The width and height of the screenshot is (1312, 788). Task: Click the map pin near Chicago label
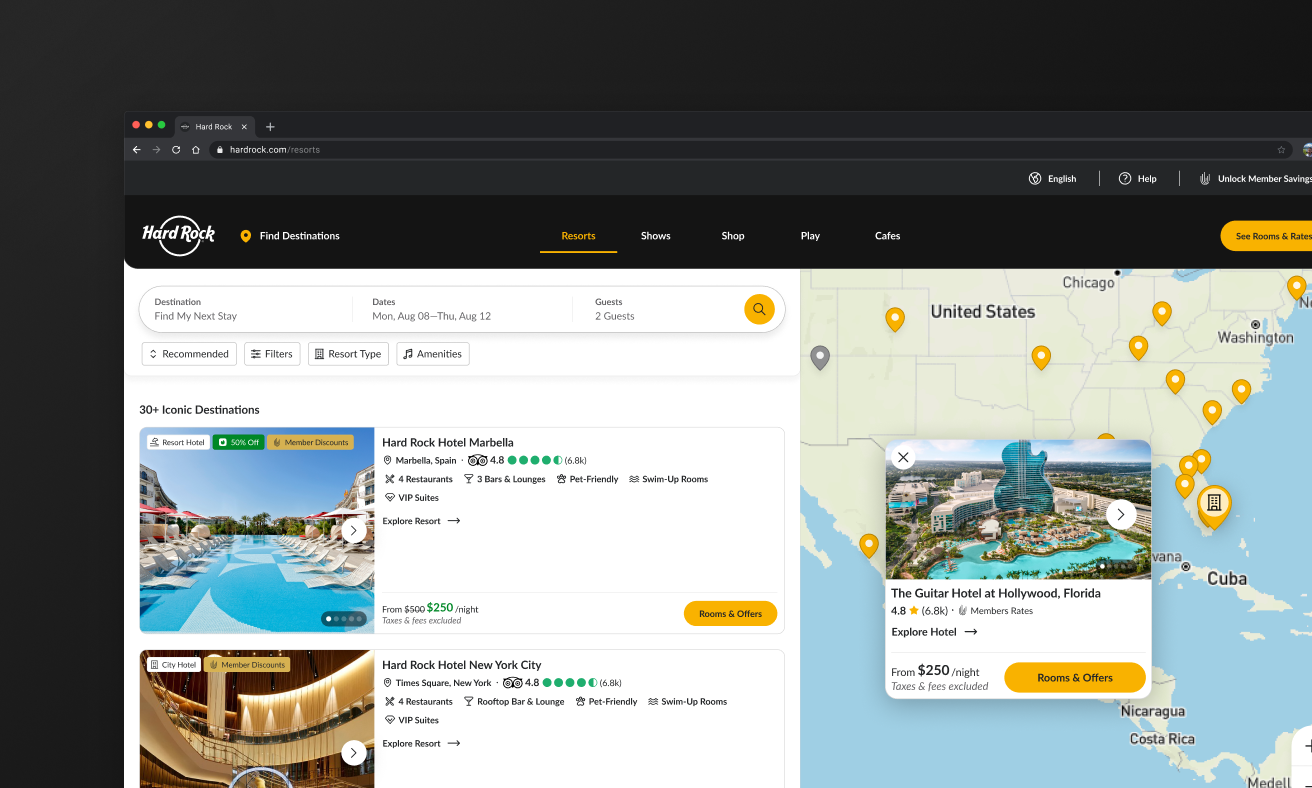click(x=1161, y=313)
